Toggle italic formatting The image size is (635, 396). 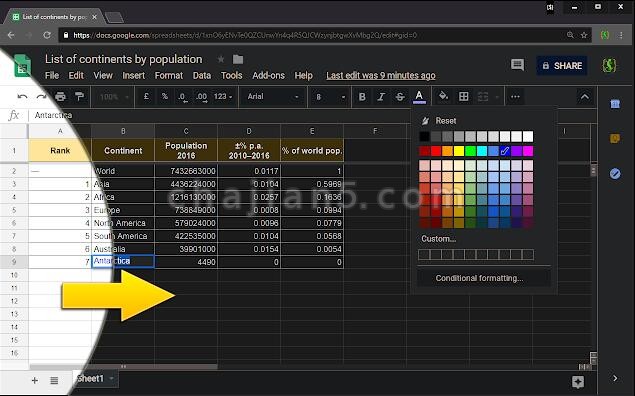coord(381,97)
